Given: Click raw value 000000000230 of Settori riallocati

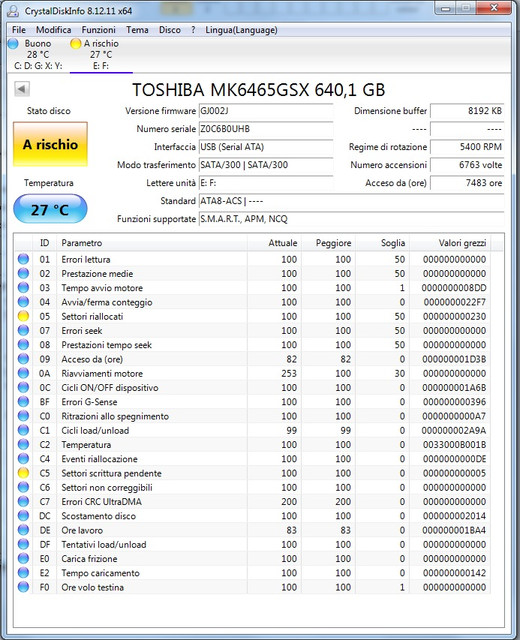Looking at the screenshot, I should pos(454,316).
